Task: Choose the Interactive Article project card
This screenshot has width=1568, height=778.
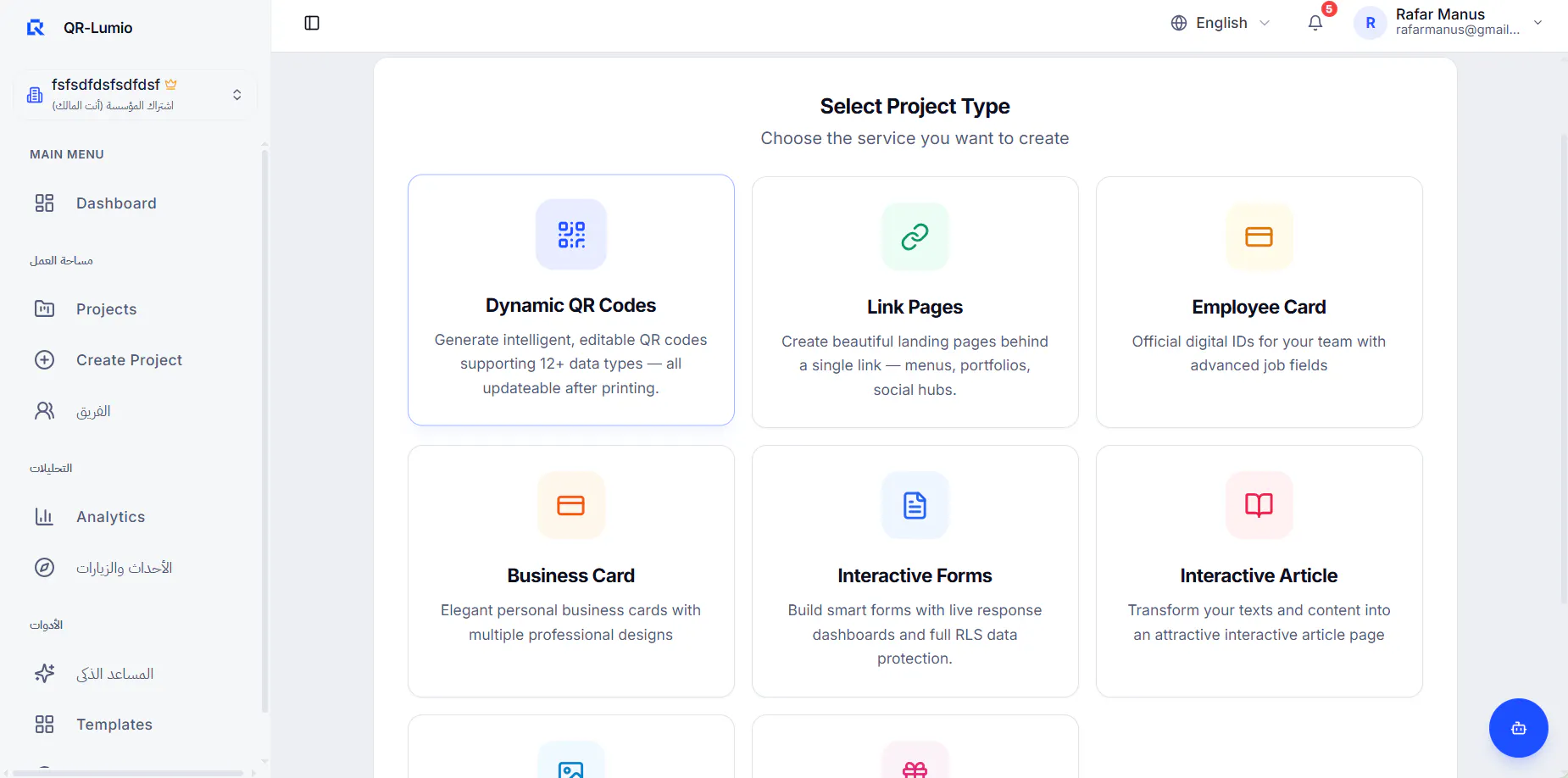Action: click(1259, 571)
